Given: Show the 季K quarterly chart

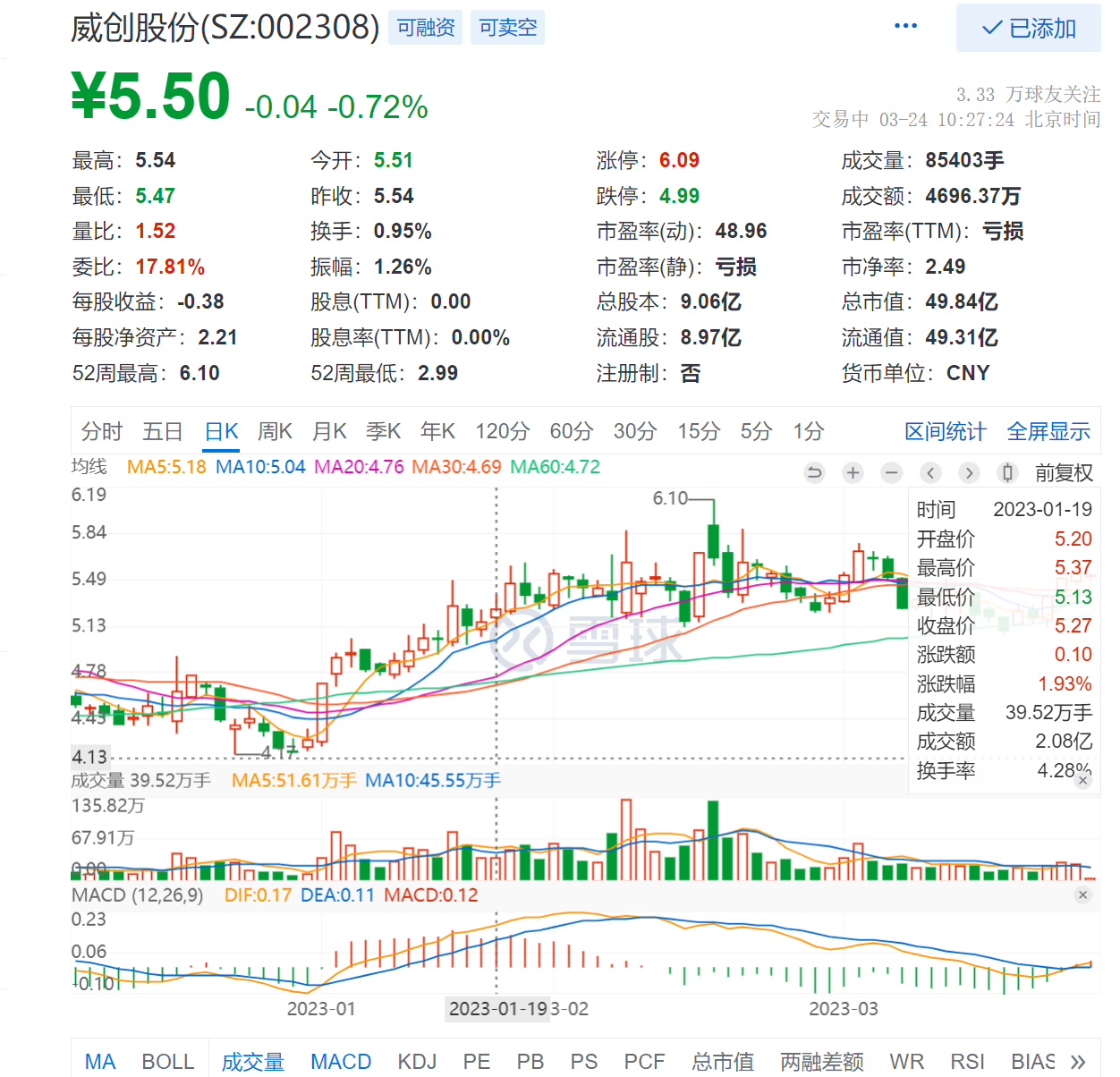Looking at the screenshot, I should pyautogui.click(x=384, y=432).
